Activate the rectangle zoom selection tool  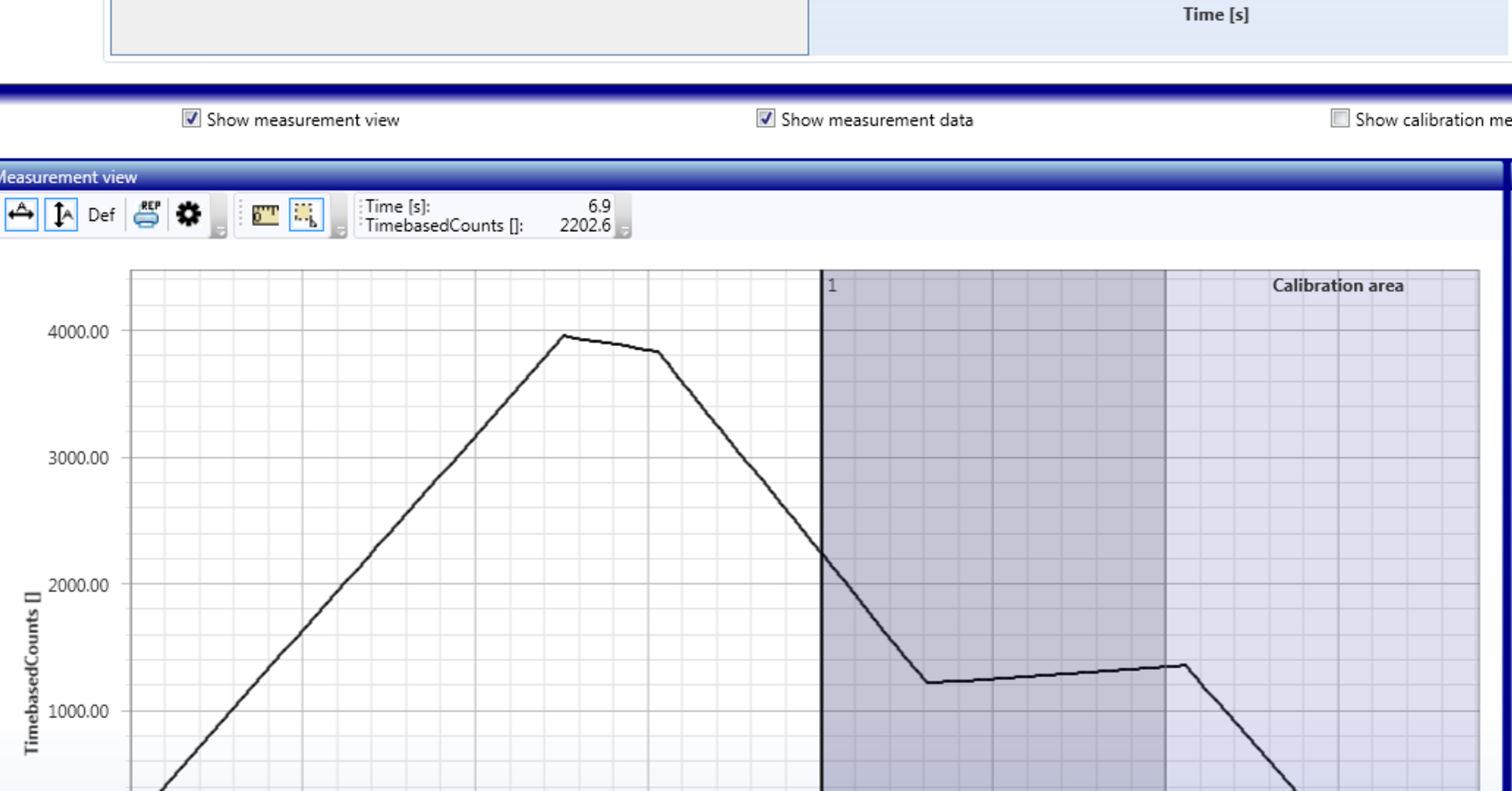pos(307,214)
